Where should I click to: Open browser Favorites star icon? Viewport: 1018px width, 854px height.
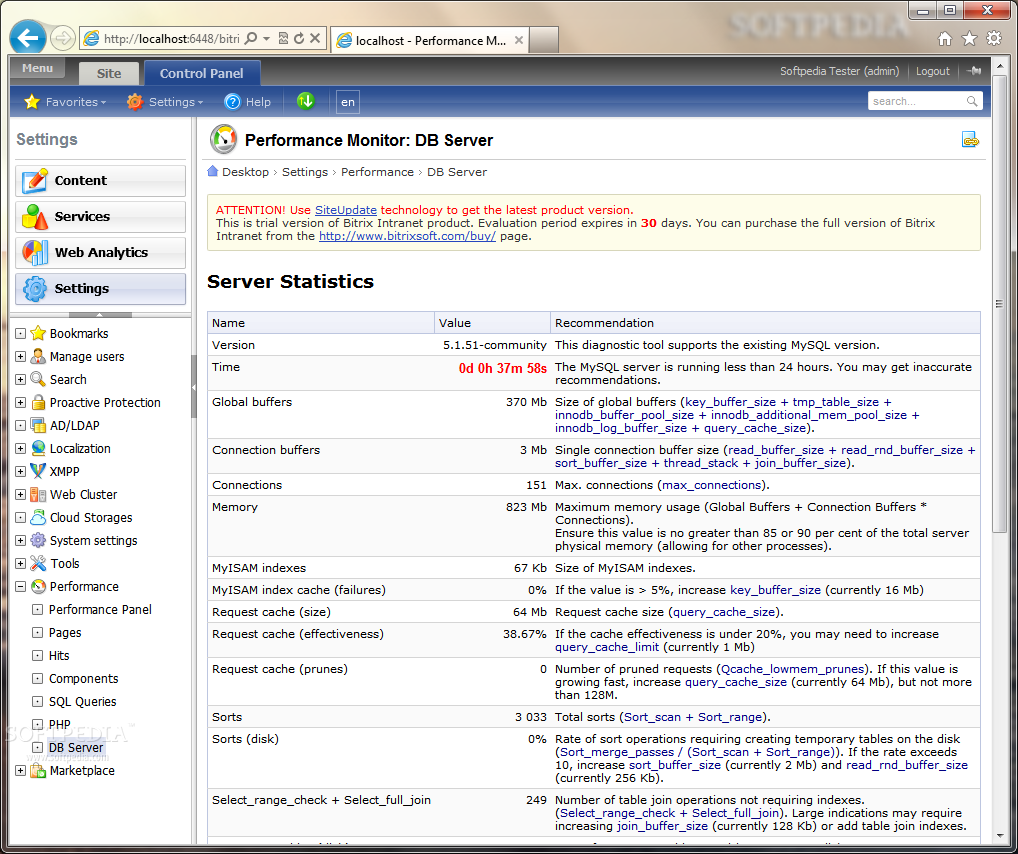[x=969, y=39]
